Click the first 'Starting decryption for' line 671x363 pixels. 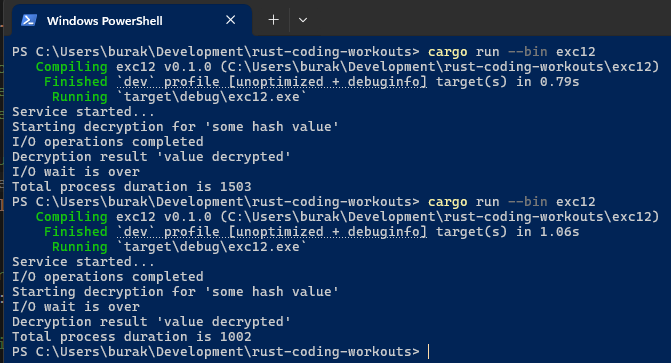tap(175, 127)
